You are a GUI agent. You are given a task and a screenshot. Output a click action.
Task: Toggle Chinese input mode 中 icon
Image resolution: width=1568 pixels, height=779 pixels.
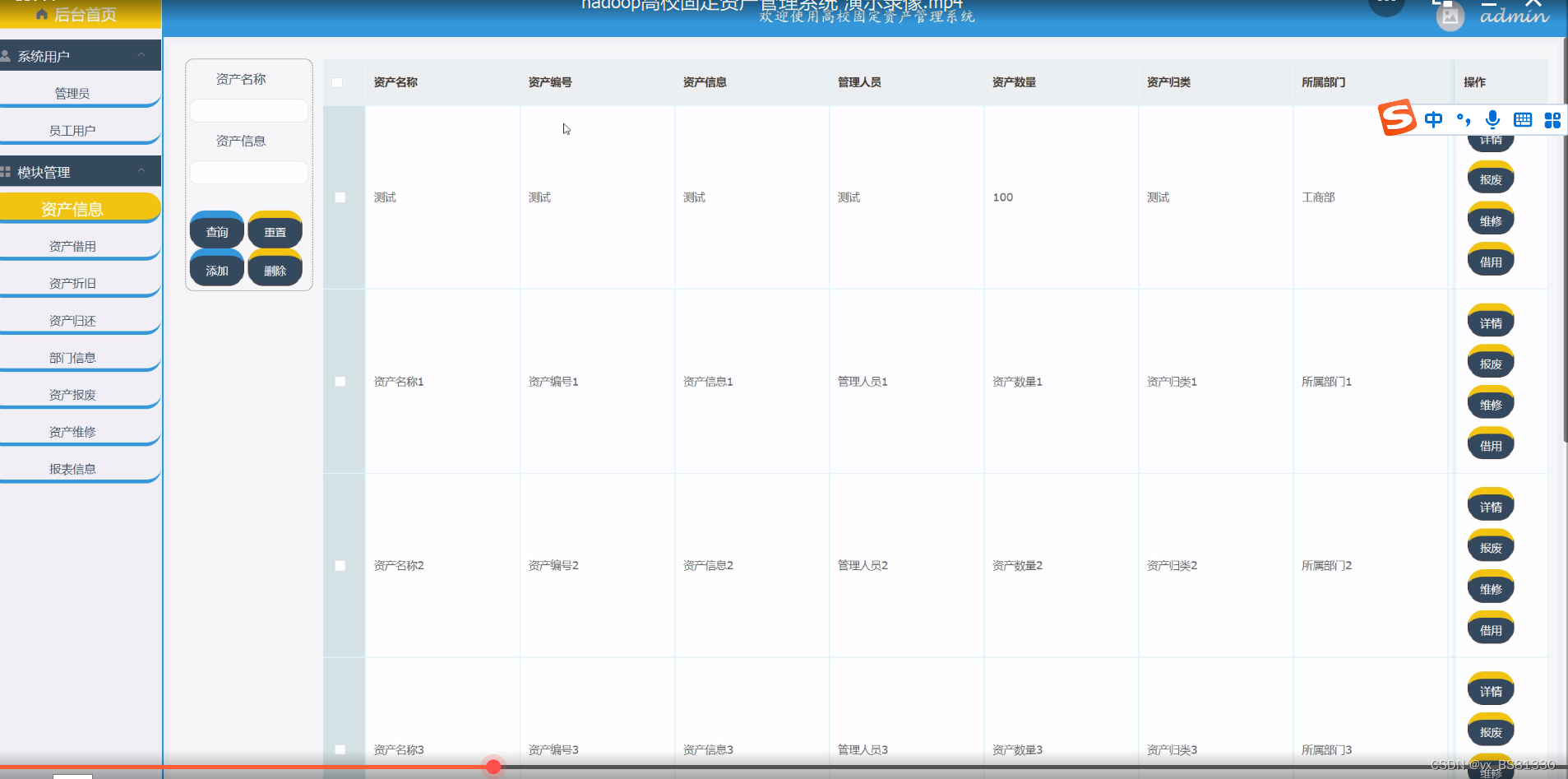pos(1433,120)
